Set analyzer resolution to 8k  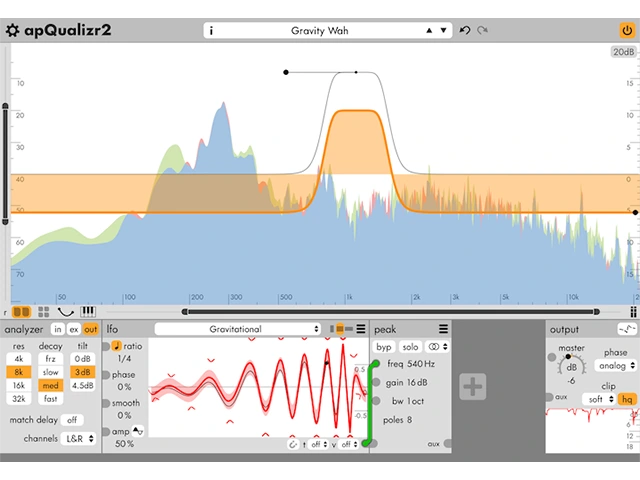click(x=19, y=372)
